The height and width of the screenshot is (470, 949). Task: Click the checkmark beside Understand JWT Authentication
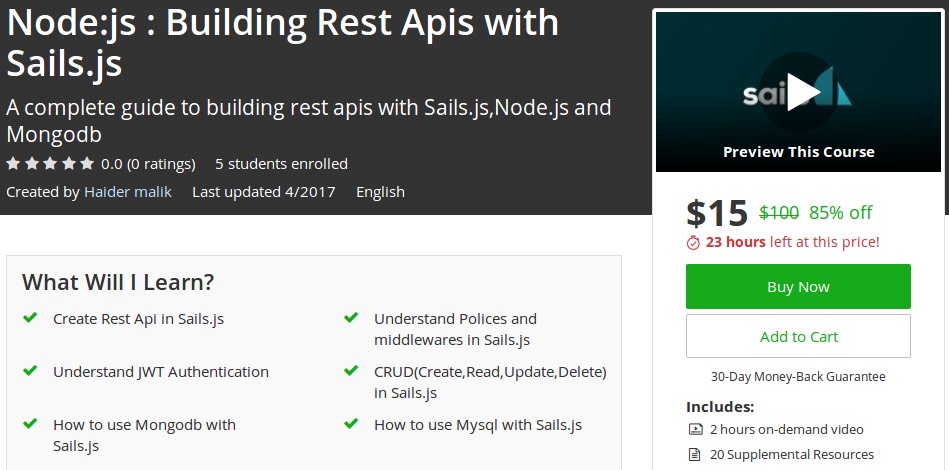pos(30,371)
